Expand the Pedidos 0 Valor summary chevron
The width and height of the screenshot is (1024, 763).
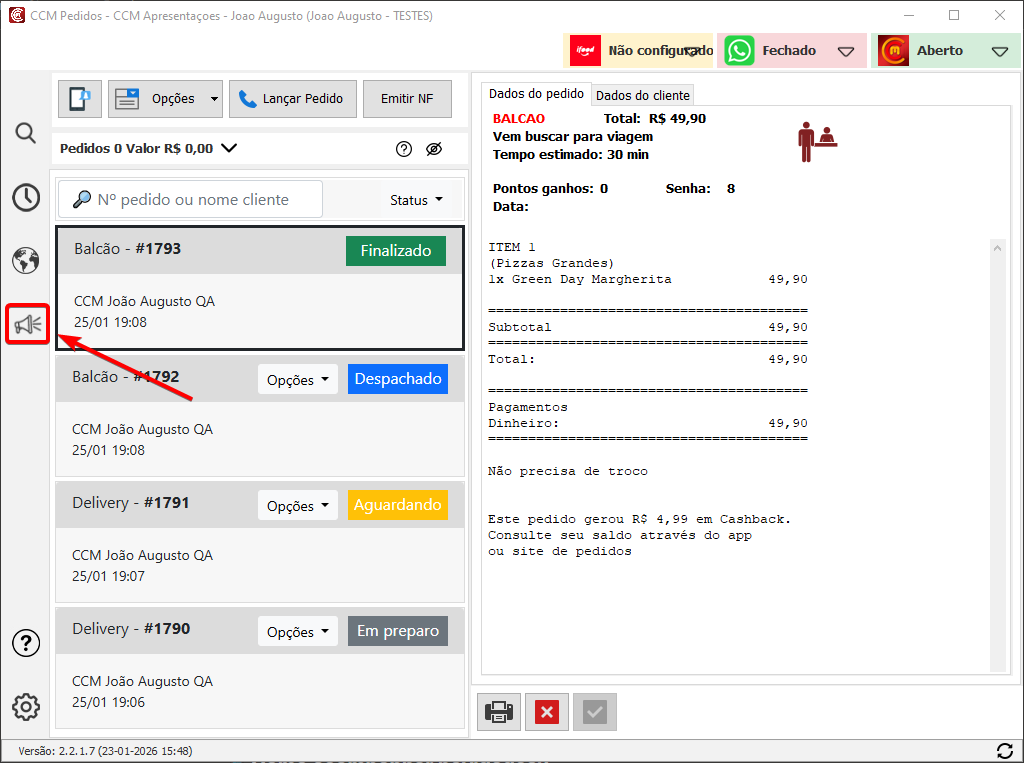[x=229, y=148]
